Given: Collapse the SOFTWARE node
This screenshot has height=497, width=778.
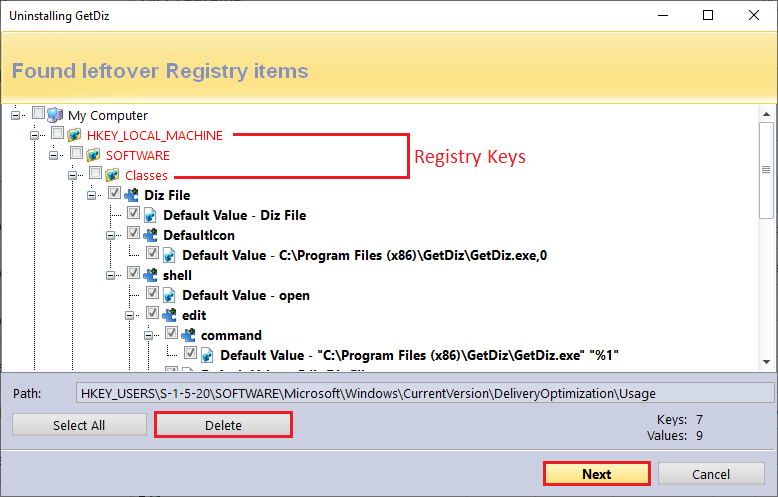Looking at the screenshot, I should [x=54, y=155].
